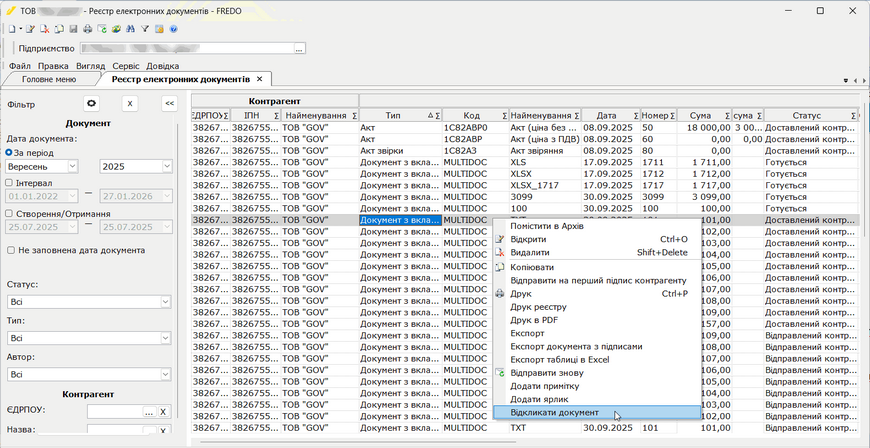Click the Дата column header
The width and height of the screenshot is (870, 448).
(611, 115)
